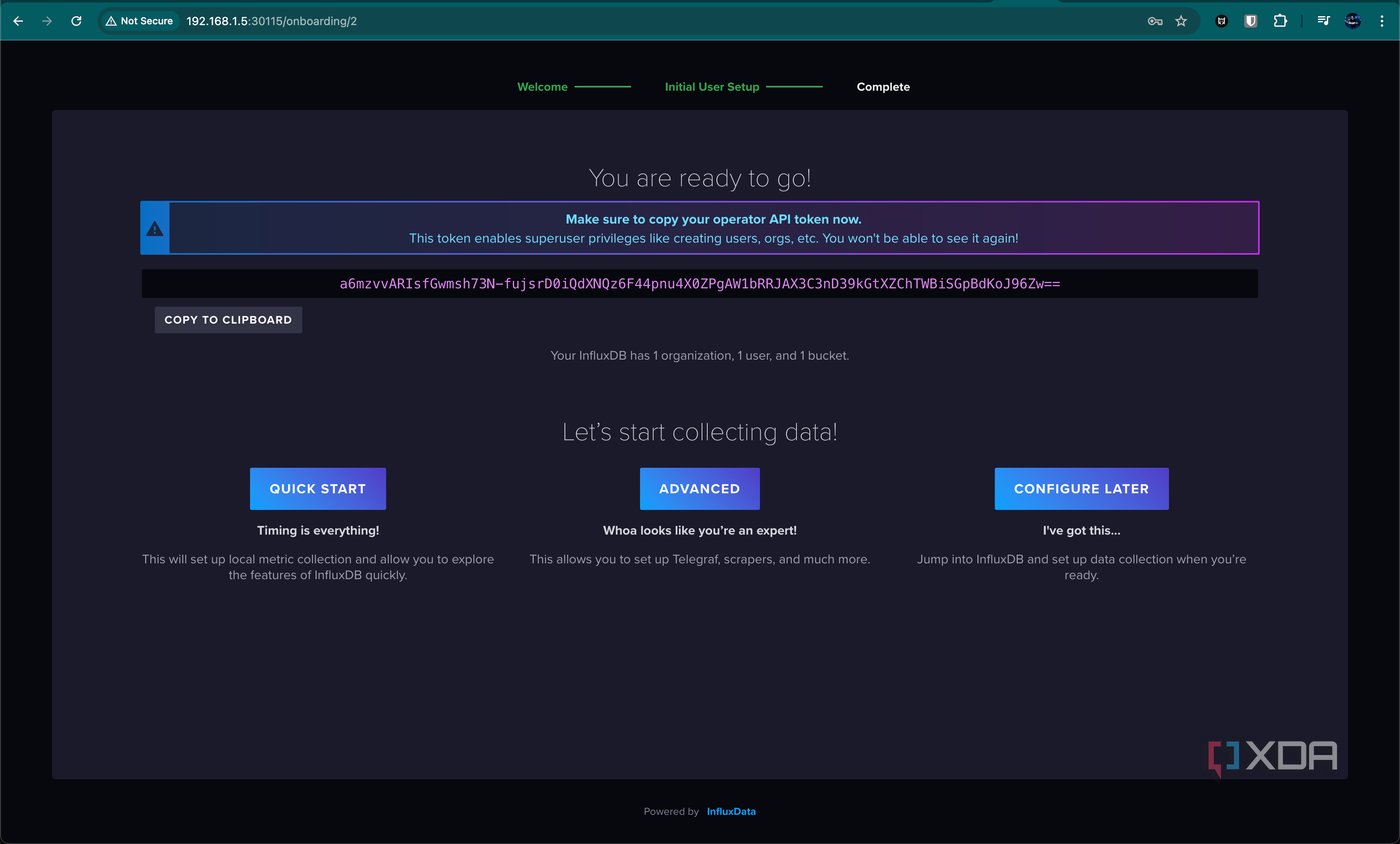Click the superuser privileges warning sentence

(713, 239)
